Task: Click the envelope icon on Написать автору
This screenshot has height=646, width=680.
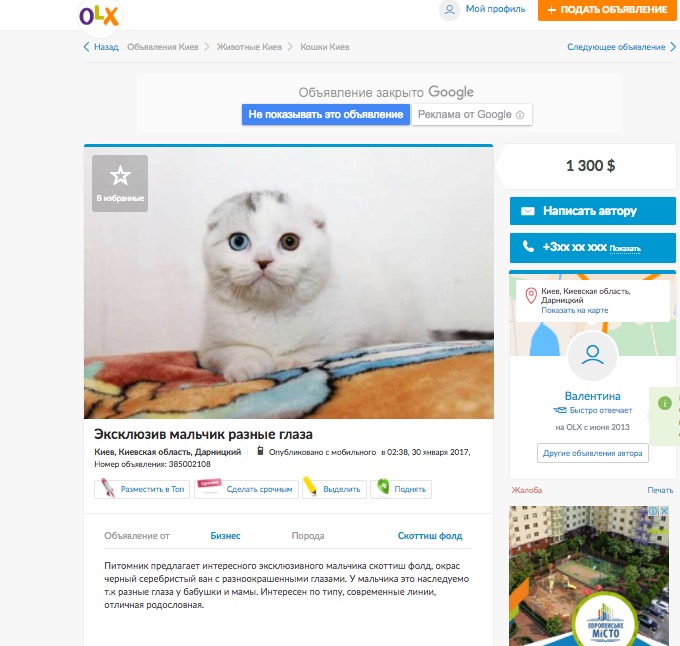Action: [527, 211]
